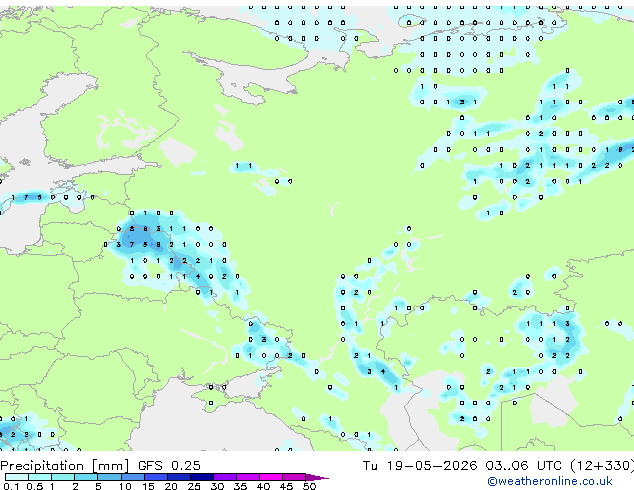The height and width of the screenshot is (490, 634).
Task: Pick the legend value "50"
Action: [309, 486]
